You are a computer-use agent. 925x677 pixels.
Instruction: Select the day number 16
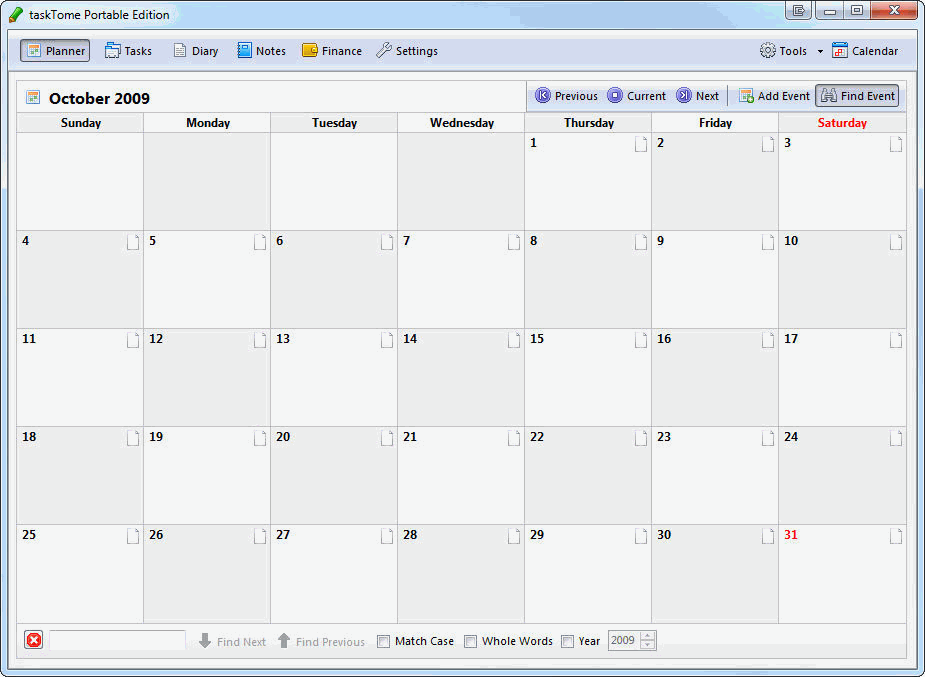[664, 339]
